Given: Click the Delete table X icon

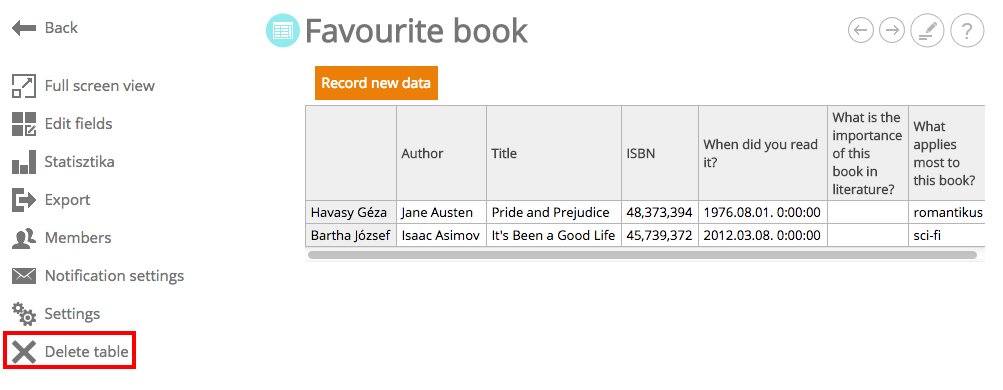Looking at the screenshot, I should click(24, 352).
